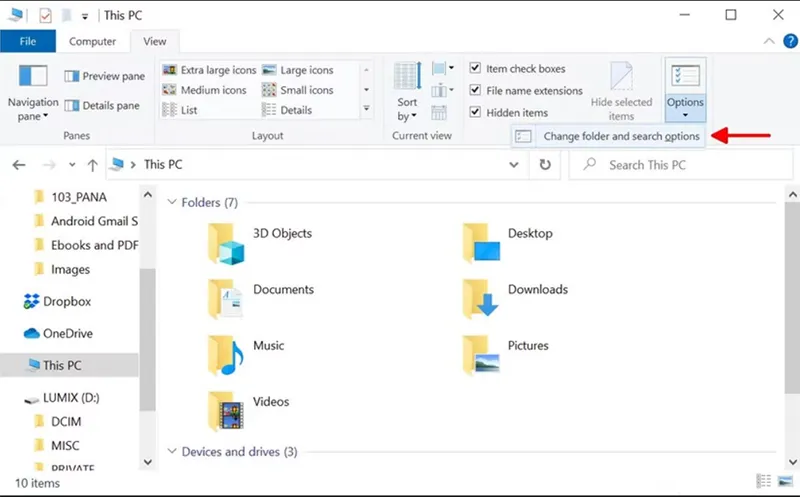The height and width of the screenshot is (497, 800).
Task: Open the recent locations dropdown
Action: point(72,165)
